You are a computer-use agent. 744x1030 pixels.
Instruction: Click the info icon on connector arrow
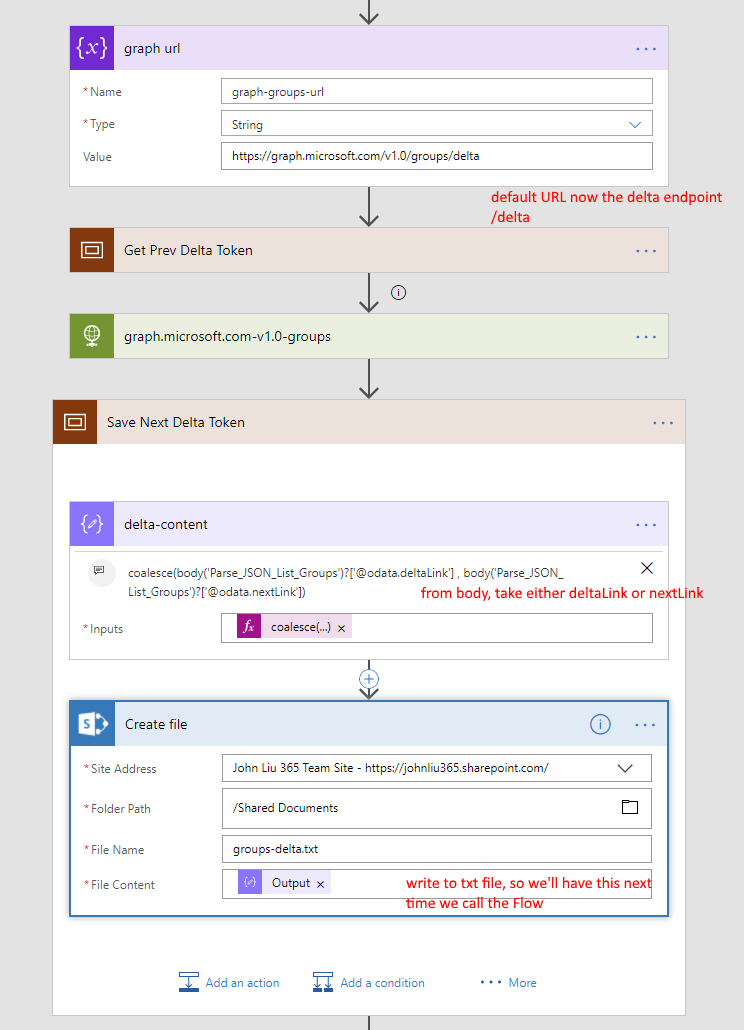pos(398,293)
